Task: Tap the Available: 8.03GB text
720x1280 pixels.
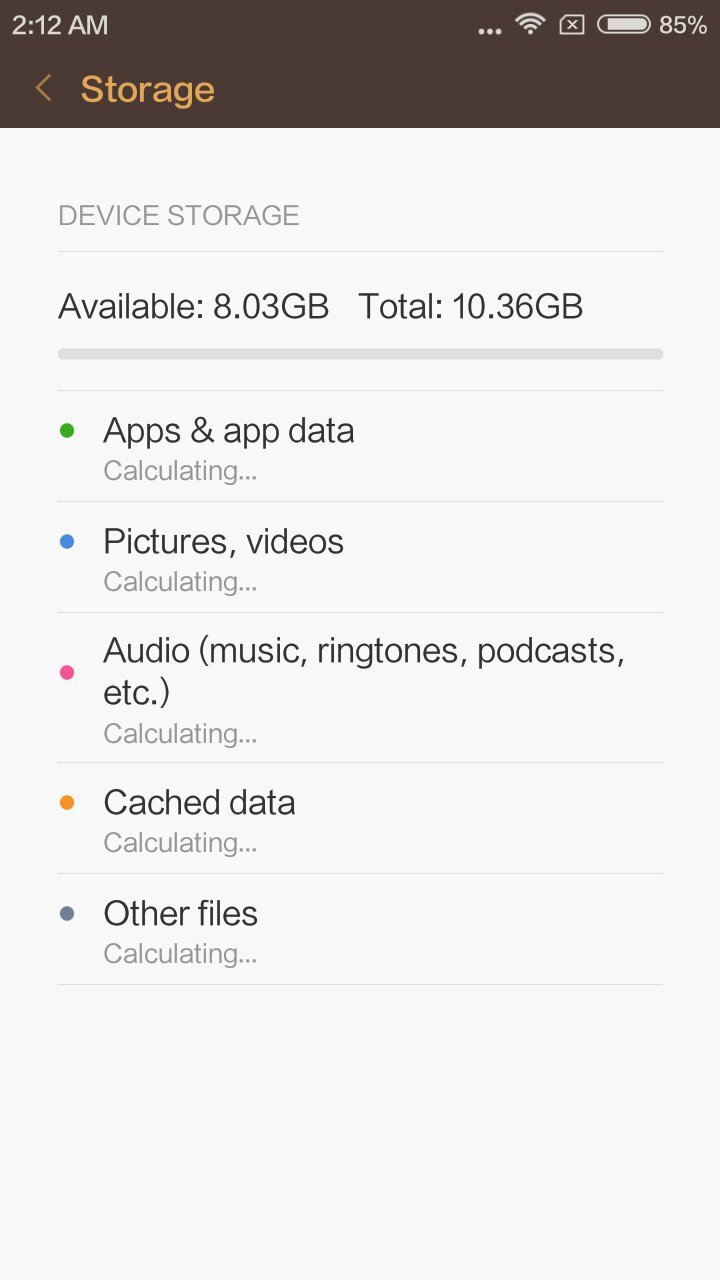Action: [x=194, y=306]
